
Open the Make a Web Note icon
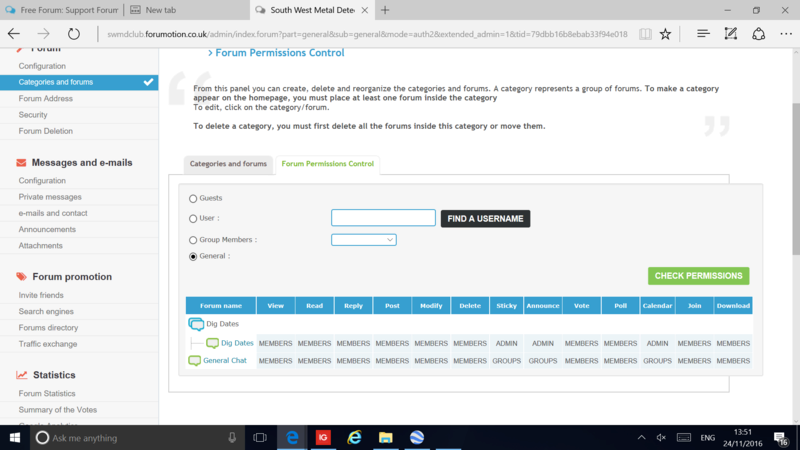(x=731, y=34)
